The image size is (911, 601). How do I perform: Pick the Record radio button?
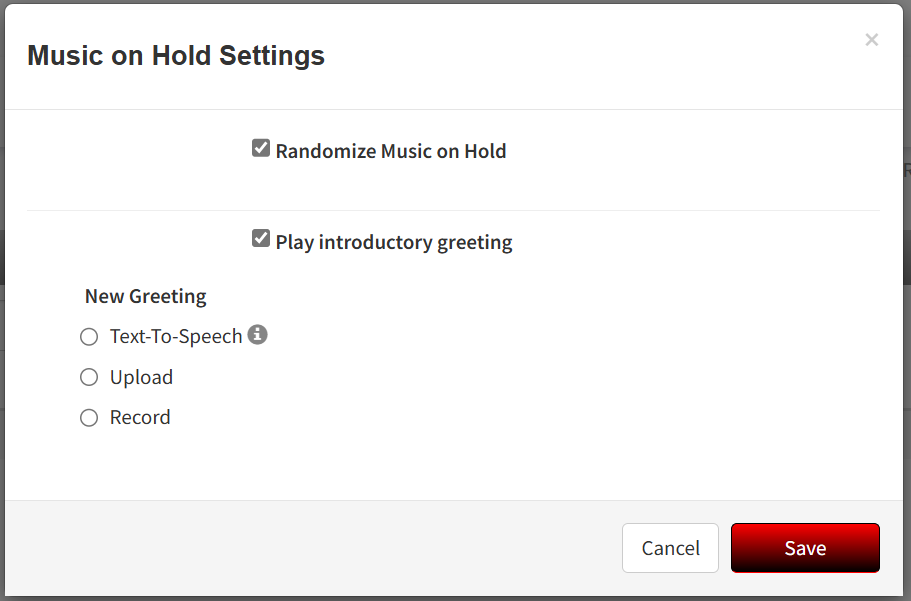tap(89, 417)
